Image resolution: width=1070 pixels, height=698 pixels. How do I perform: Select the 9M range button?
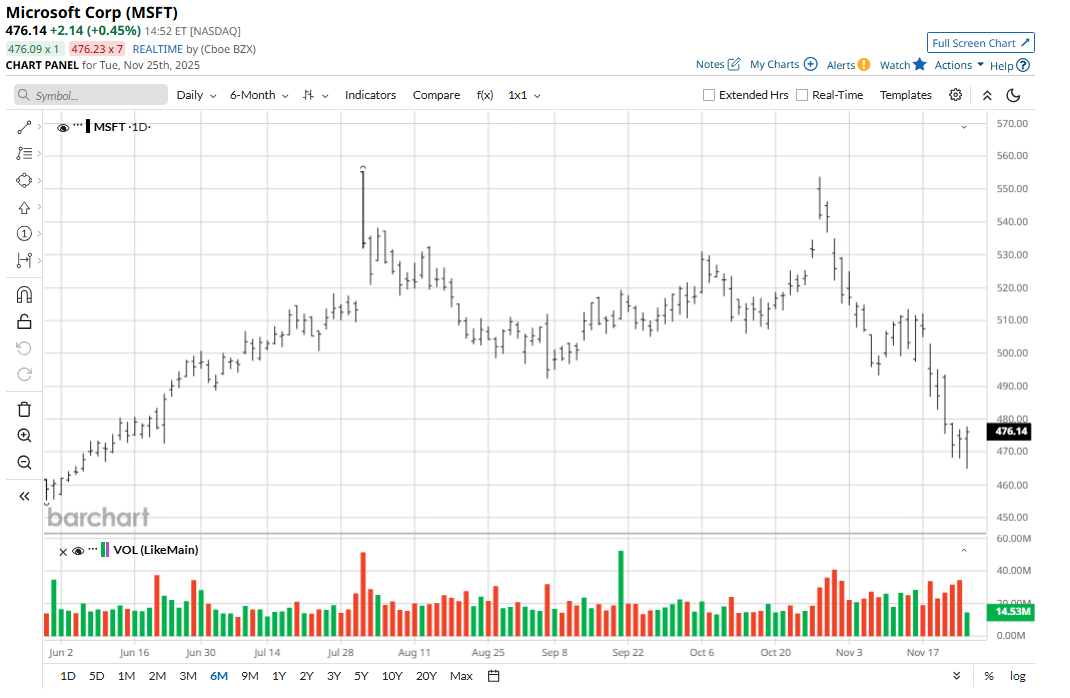pyautogui.click(x=250, y=676)
